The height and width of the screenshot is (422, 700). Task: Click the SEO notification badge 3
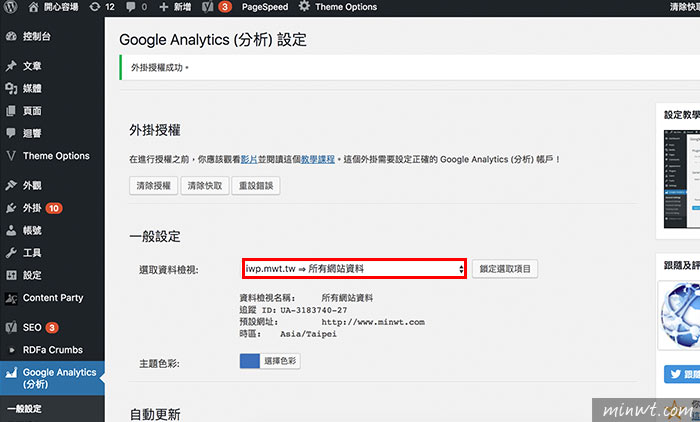52,327
